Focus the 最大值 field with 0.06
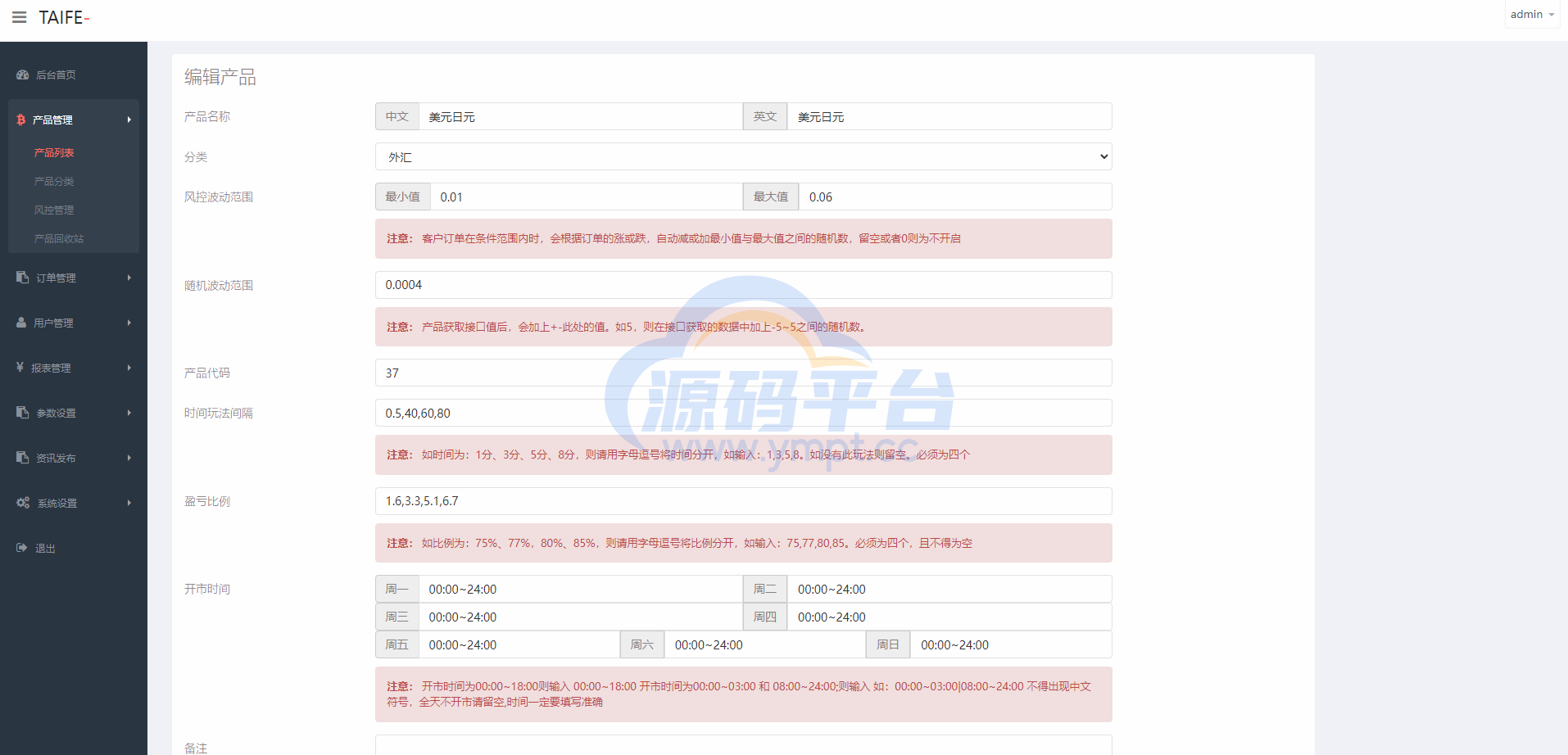The height and width of the screenshot is (755, 1568). point(955,197)
